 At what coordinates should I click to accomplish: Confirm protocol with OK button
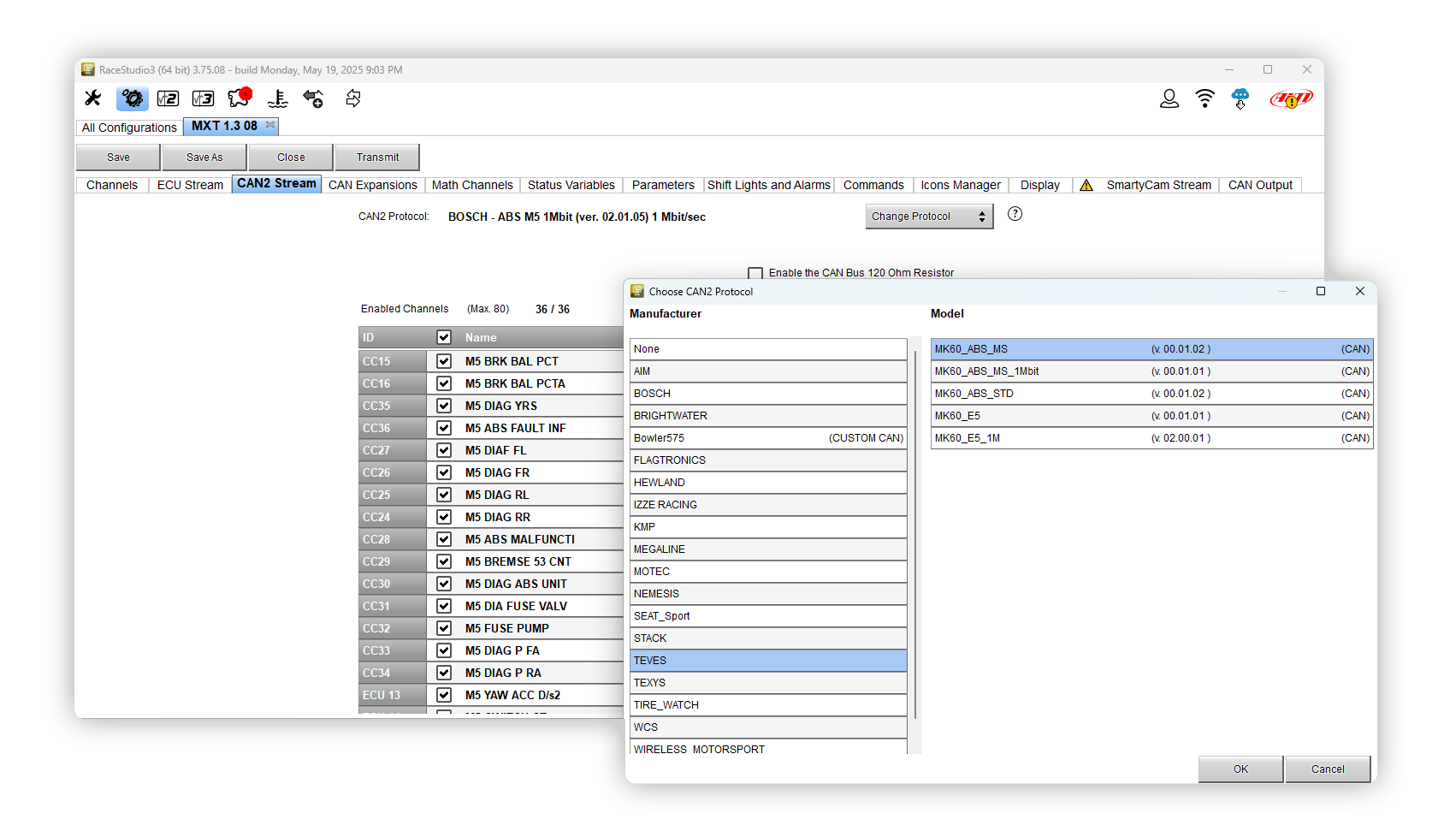click(x=1240, y=769)
